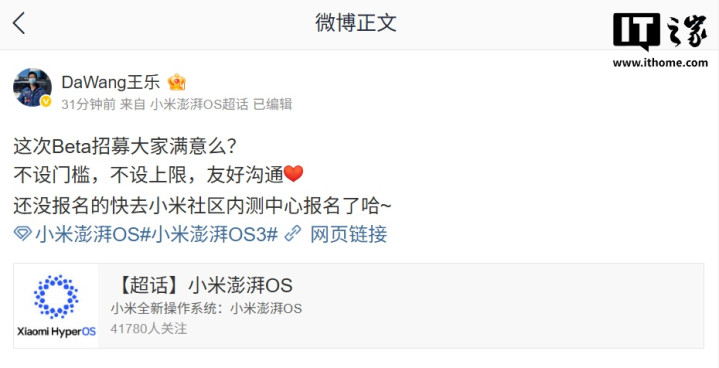719x368 pixels.
Task: Click the IT之家 logo watermark
Action: [x=660, y=31]
